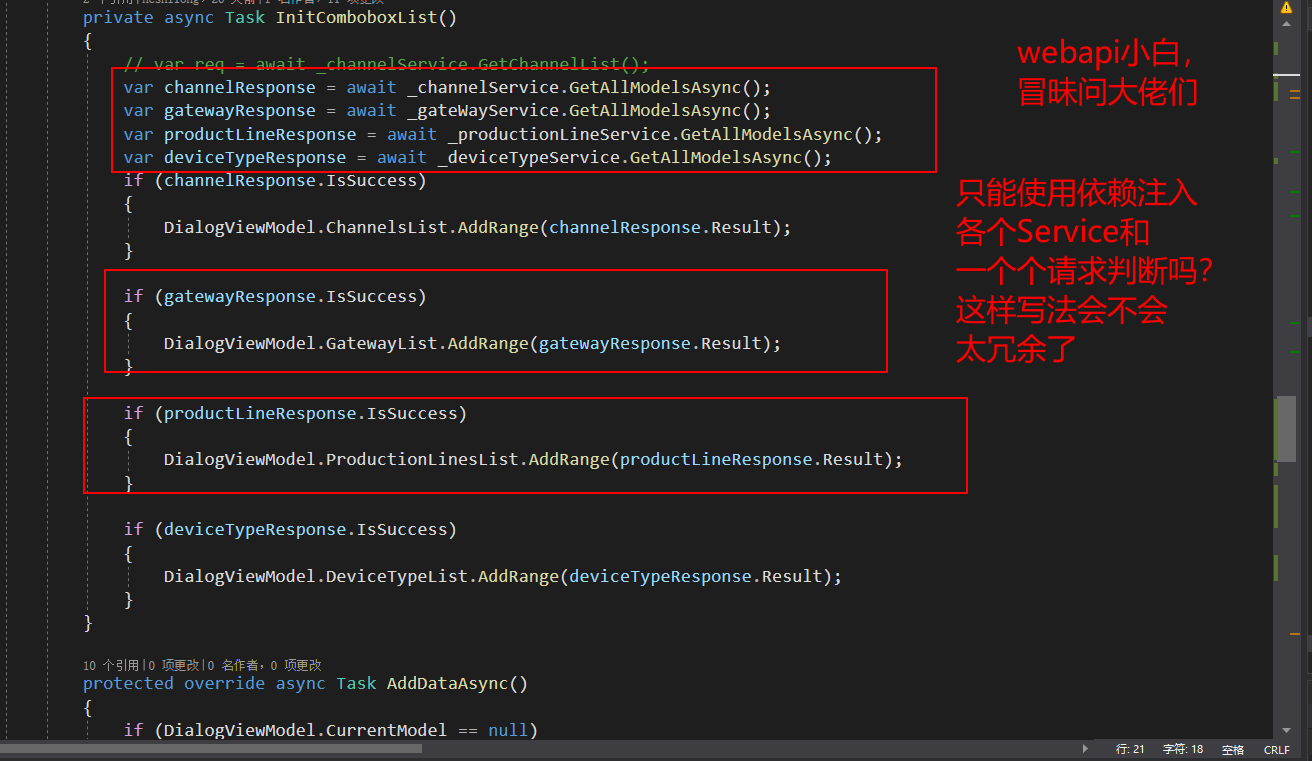Image resolution: width=1312 pixels, height=761 pixels.
Task: Click the vertical scrollbar thumb
Action: pyautogui.click(x=1285, y=430)
